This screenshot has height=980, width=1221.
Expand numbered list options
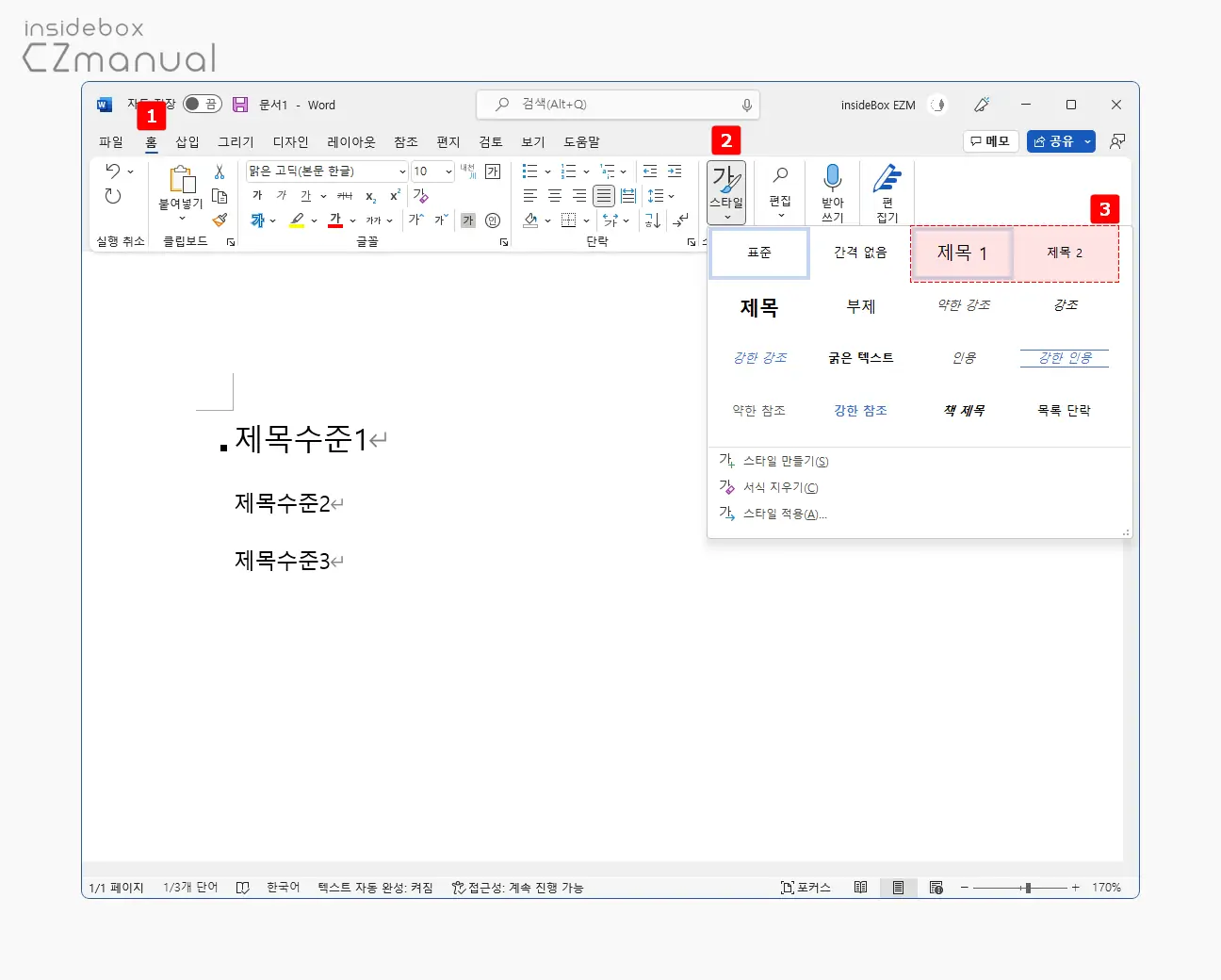click(586, 171)
